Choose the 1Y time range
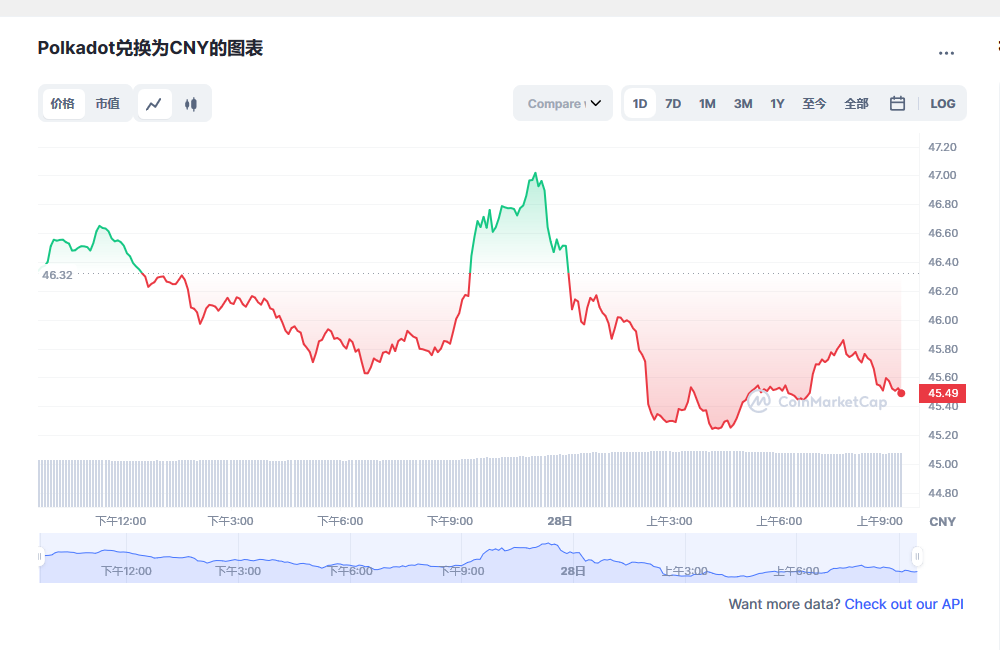Image resolution: width=1000 pixels, height=650 pixels. [777, 104]
